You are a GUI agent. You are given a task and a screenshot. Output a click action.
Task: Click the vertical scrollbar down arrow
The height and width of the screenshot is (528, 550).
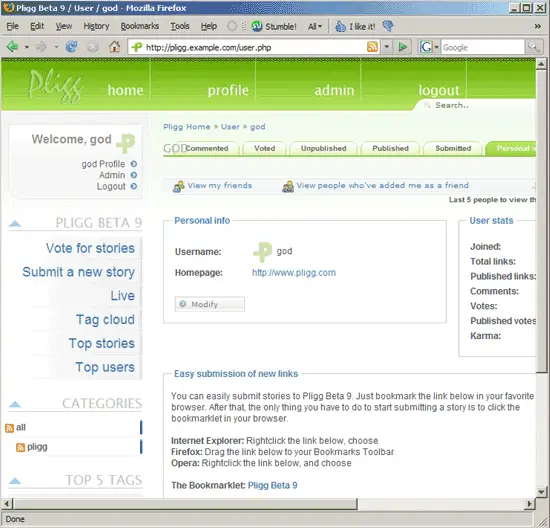tap(541, 492)
